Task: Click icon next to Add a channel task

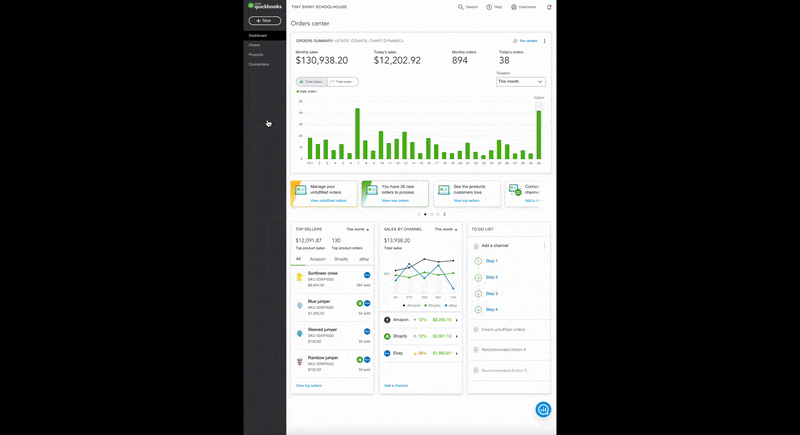Action: click(476, 246)
